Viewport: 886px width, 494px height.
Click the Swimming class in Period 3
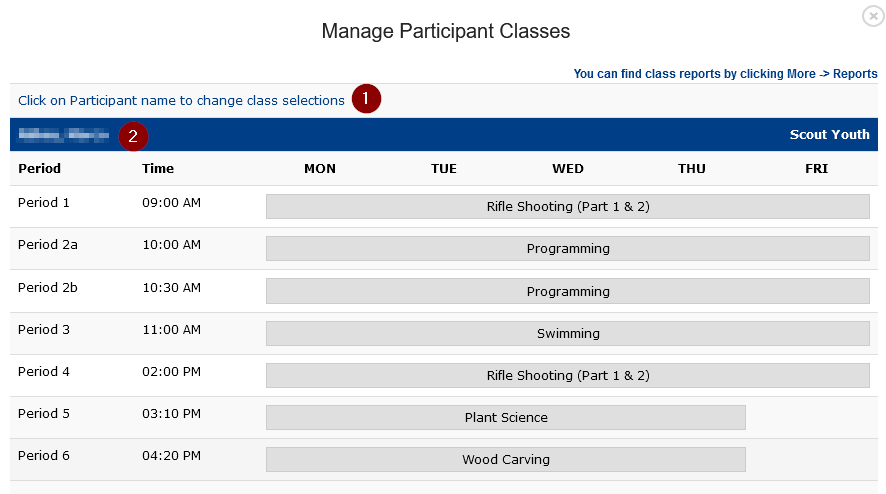point(567,333)
